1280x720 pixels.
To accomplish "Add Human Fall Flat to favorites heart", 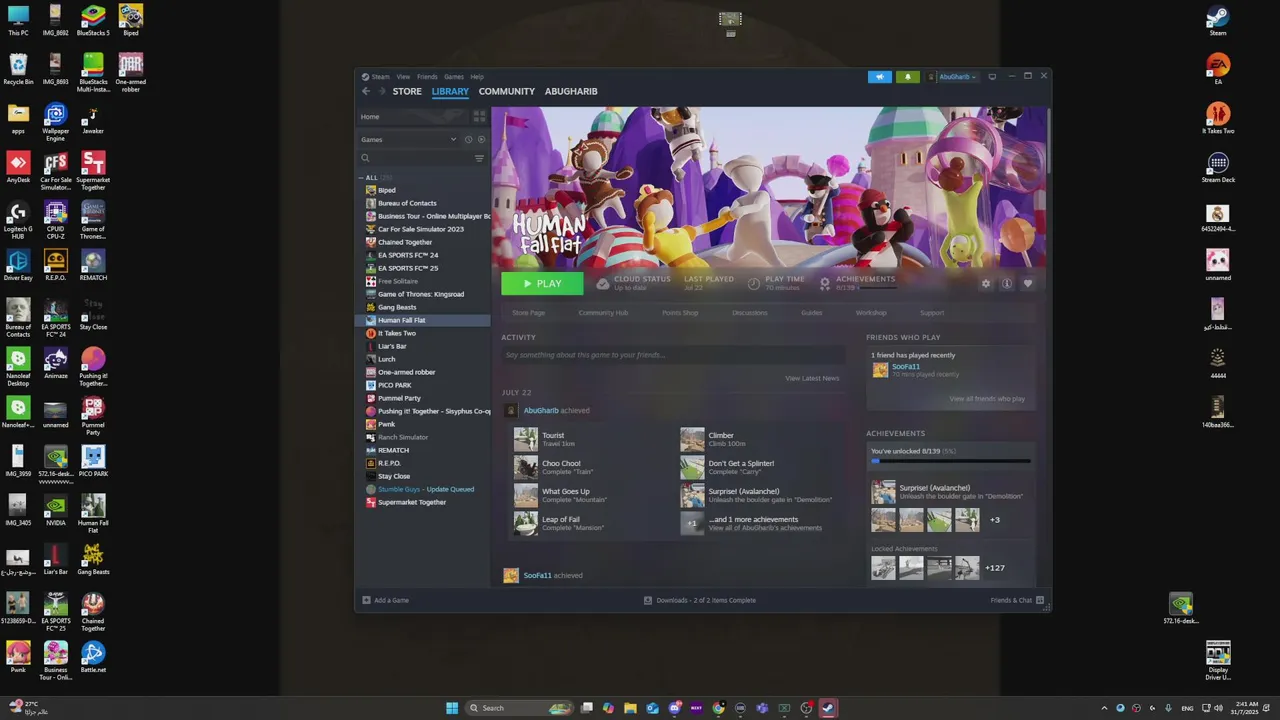I will pyautogui.click(x=1028, y=284).
